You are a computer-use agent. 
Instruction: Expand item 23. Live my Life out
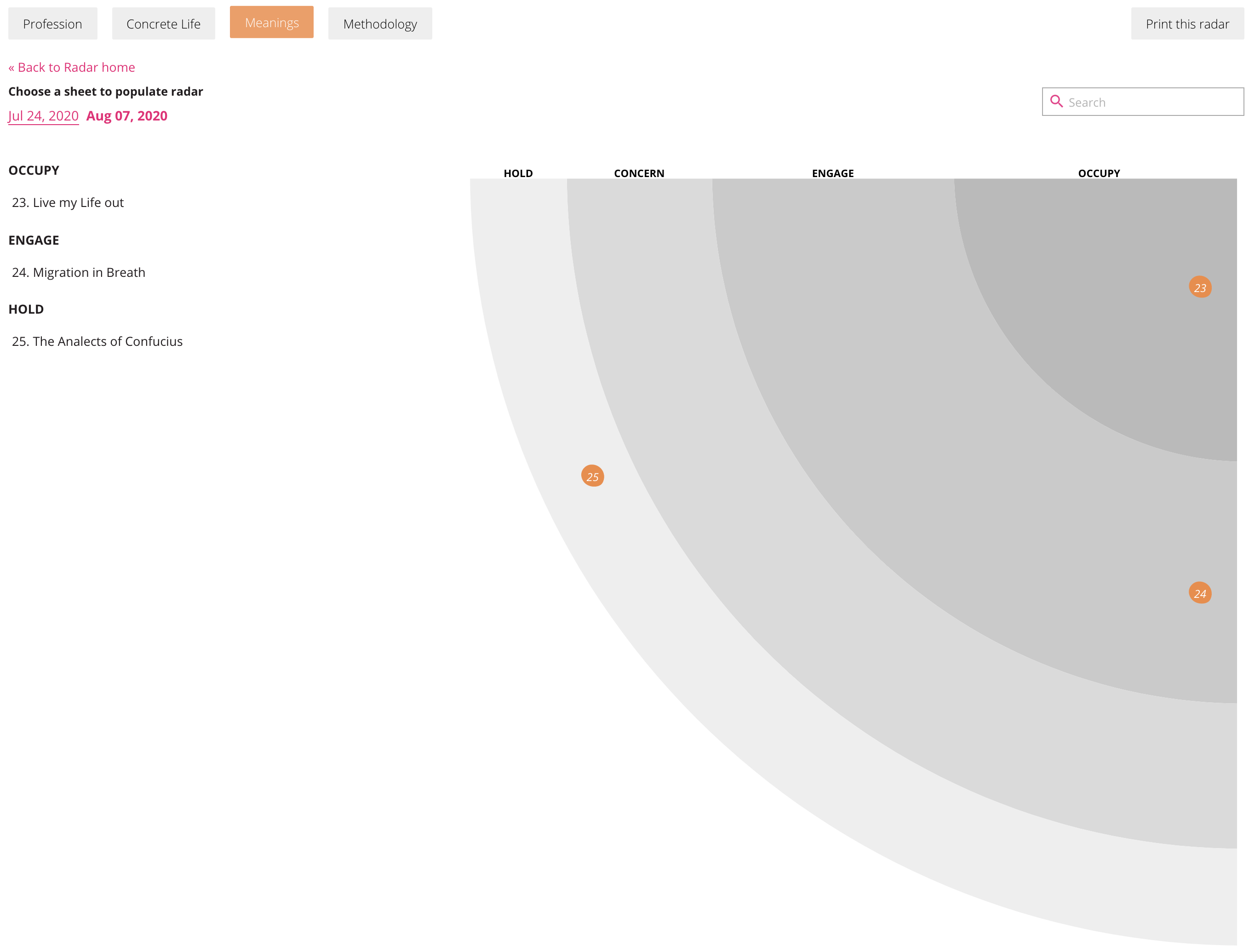click(68, 203)
